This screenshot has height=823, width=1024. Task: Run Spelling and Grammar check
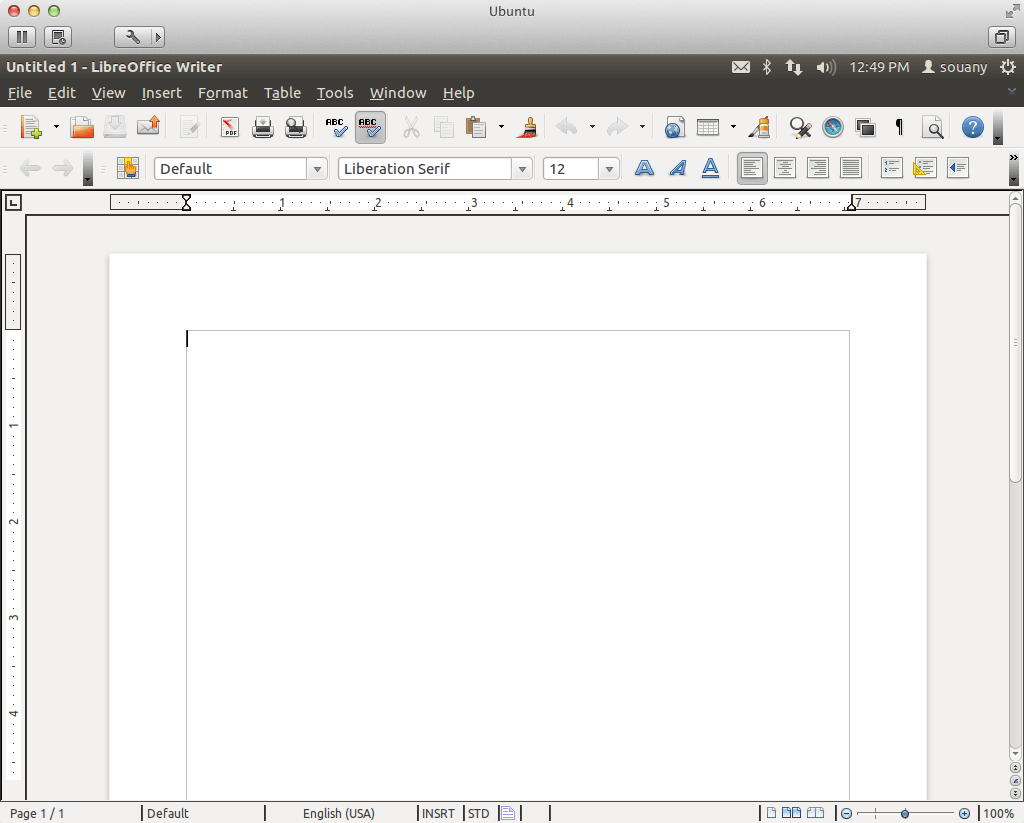[x=337, y=127]
